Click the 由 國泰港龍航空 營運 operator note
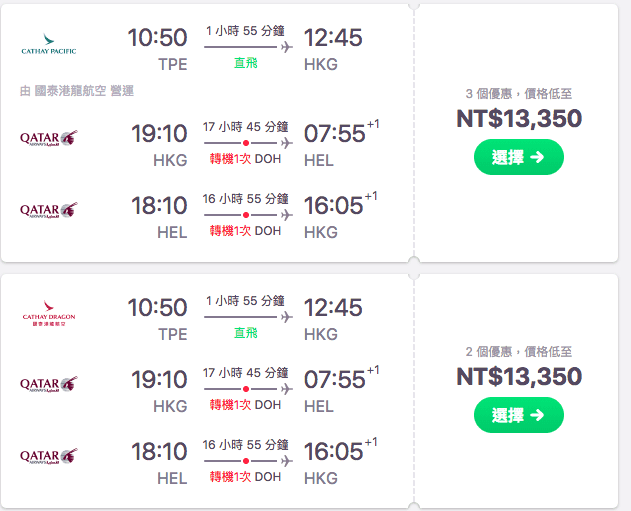Image resolution: width=631 pixels, height=511 pixels. [x=77, y=91]
